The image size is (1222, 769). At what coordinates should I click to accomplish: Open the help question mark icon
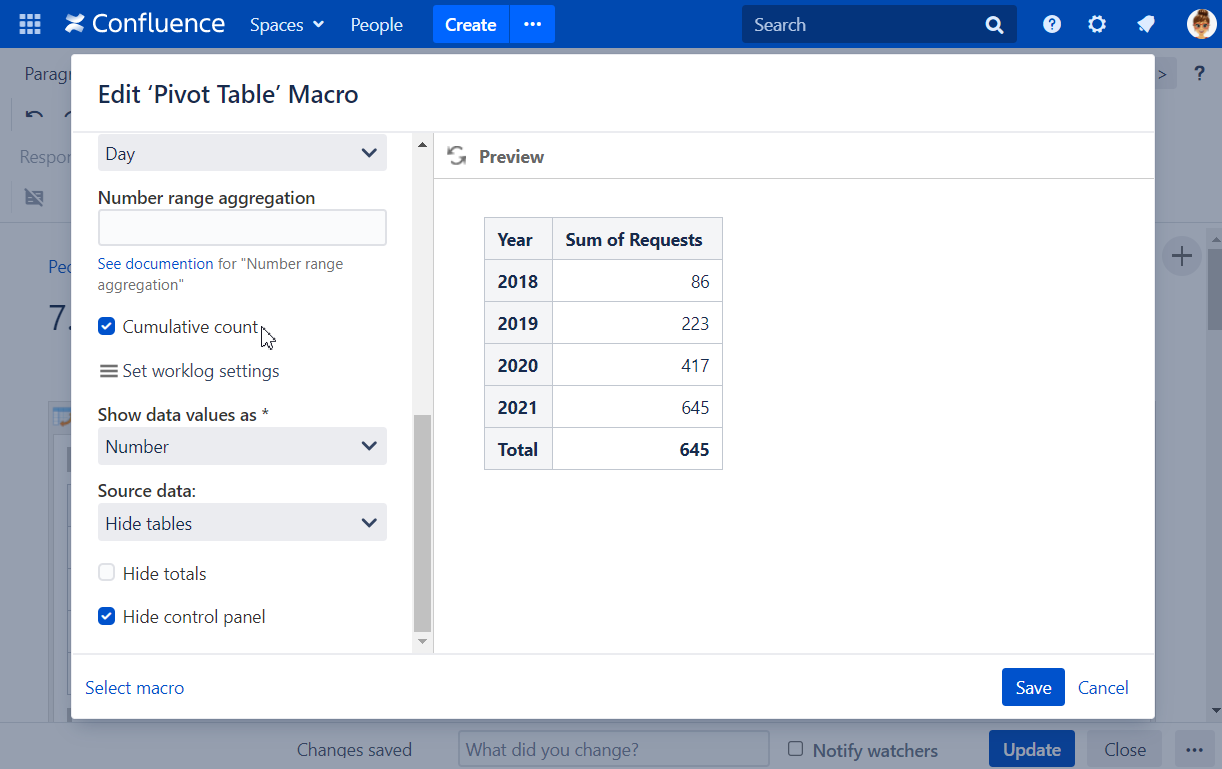1052,24
